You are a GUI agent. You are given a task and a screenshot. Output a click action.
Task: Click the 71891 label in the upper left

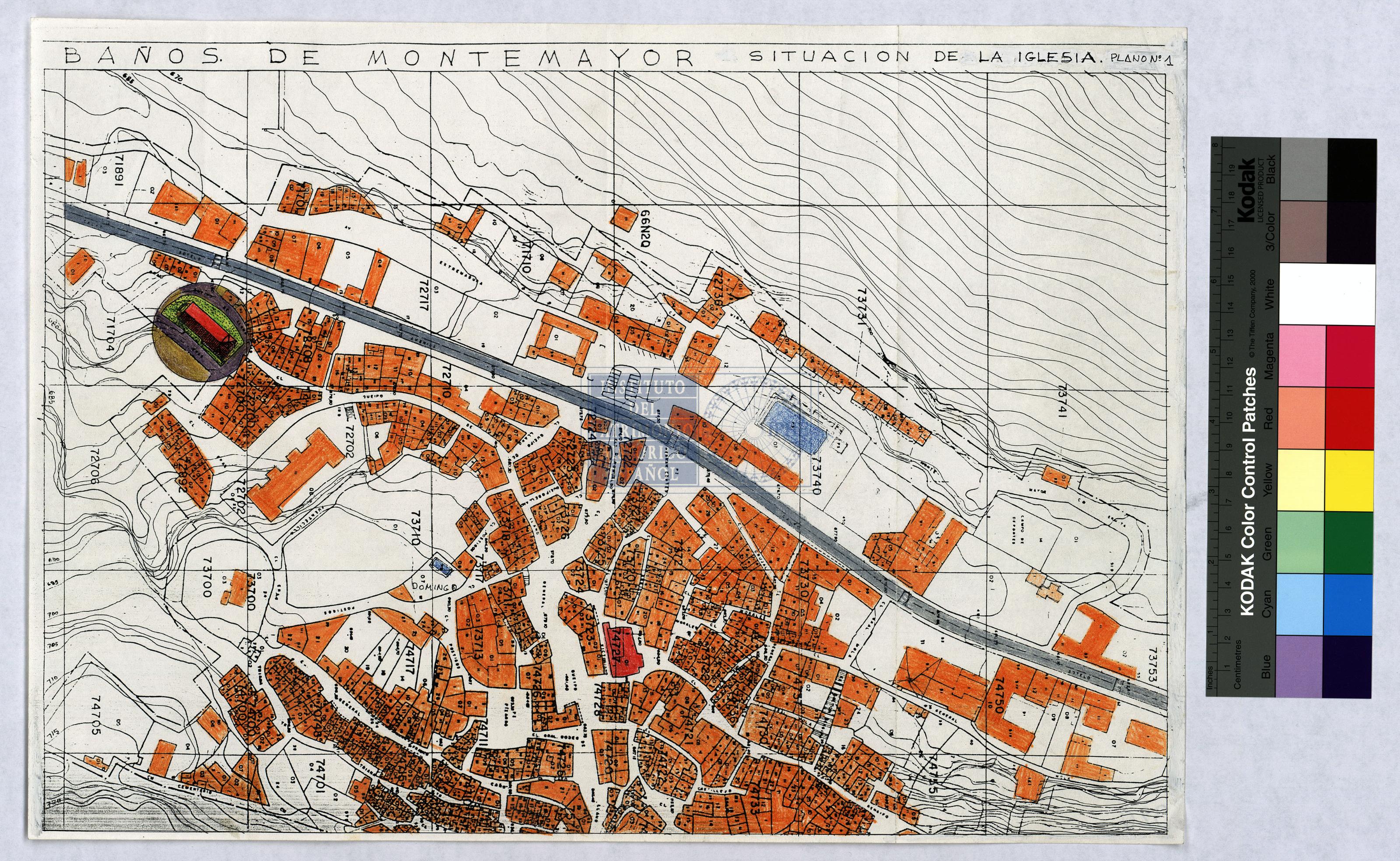[119, 170]
